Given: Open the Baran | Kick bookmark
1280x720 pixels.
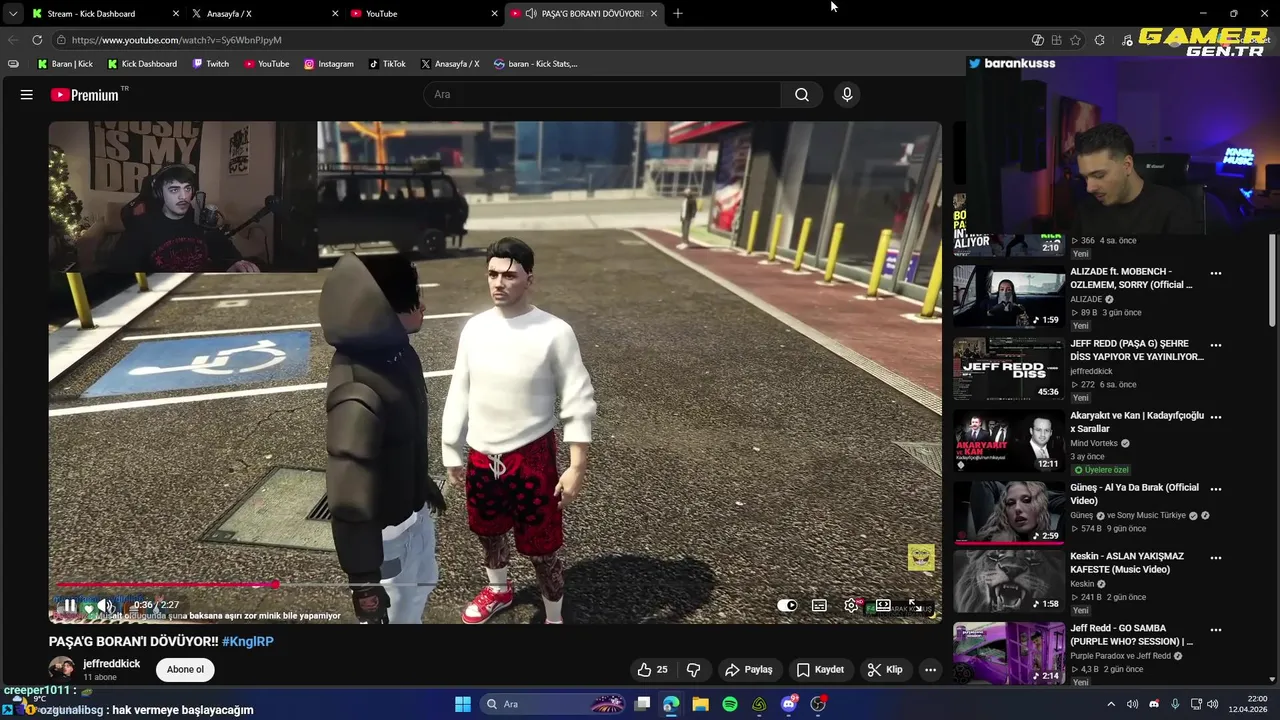Looking at the screenshot, I should tap(65, 64).
